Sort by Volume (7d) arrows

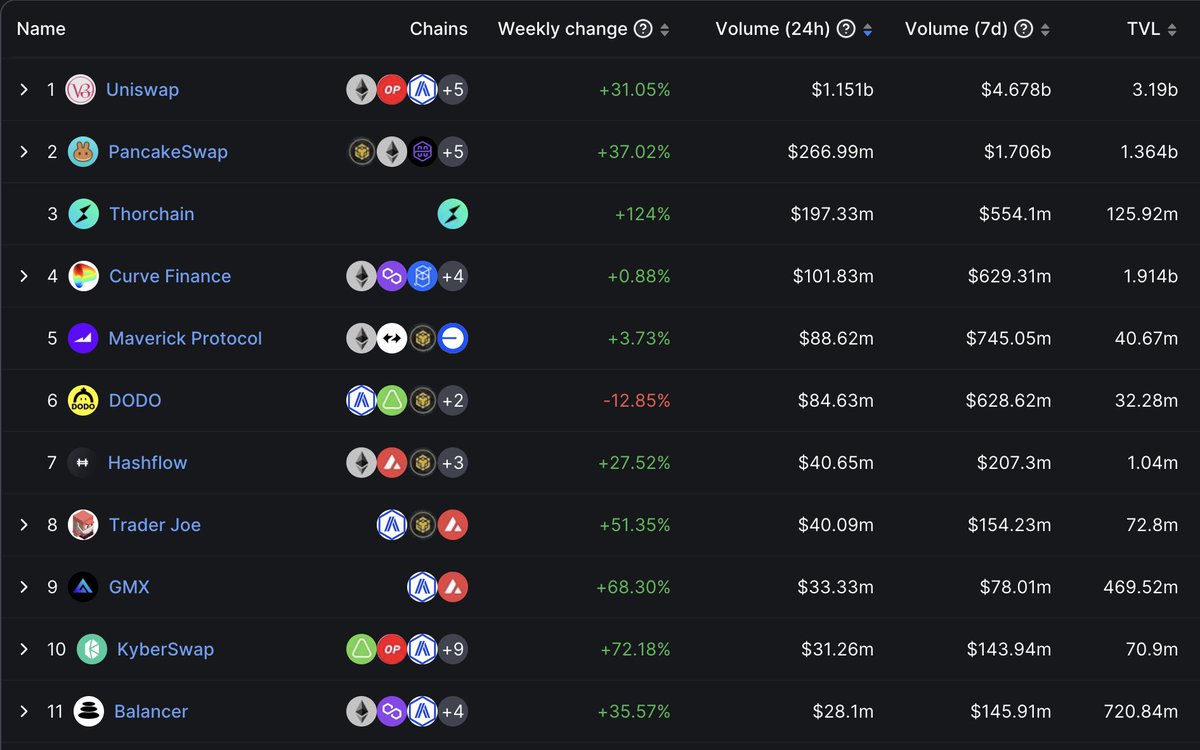tap(1045, 30)
